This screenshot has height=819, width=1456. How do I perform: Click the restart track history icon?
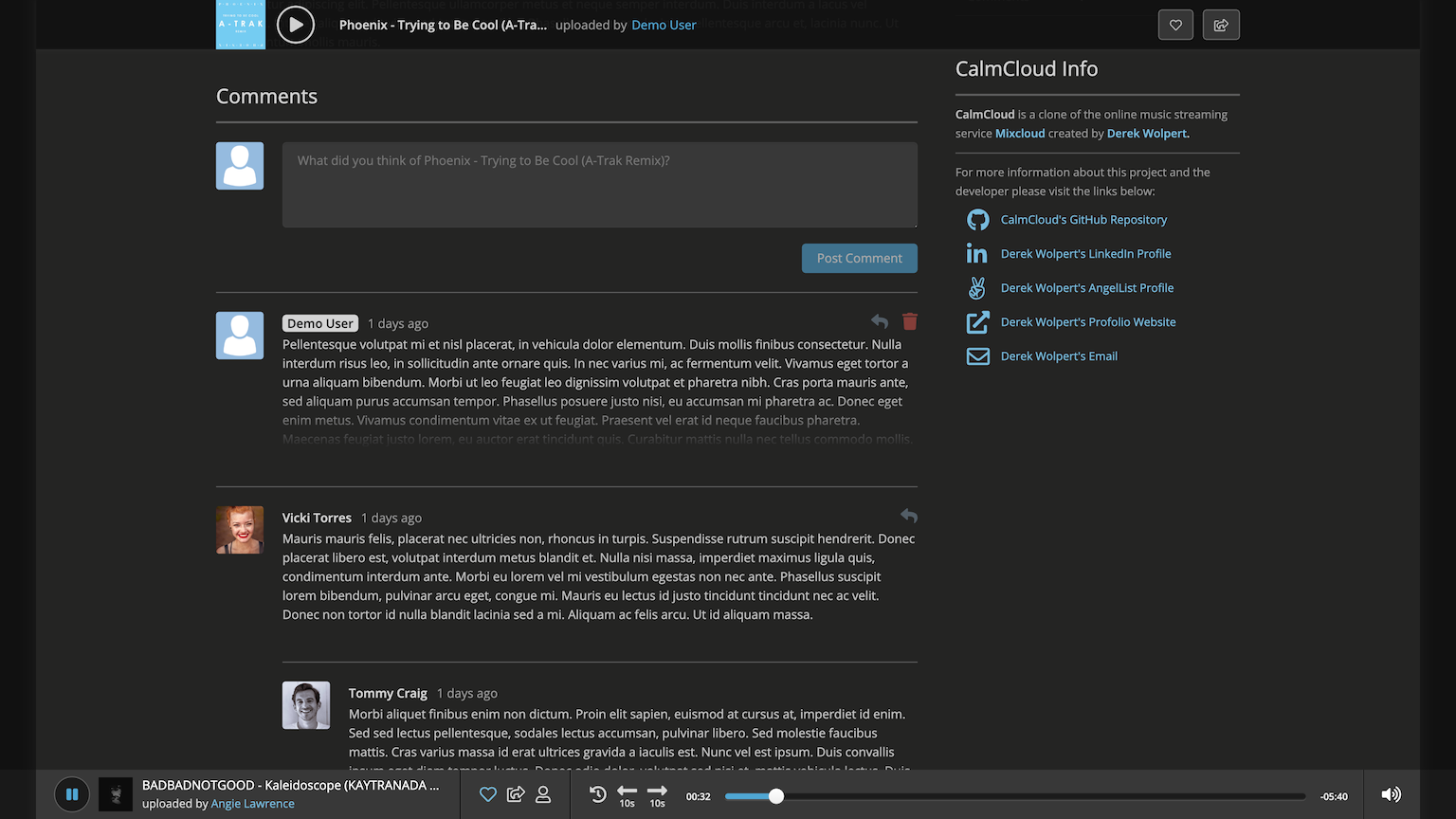598,794
